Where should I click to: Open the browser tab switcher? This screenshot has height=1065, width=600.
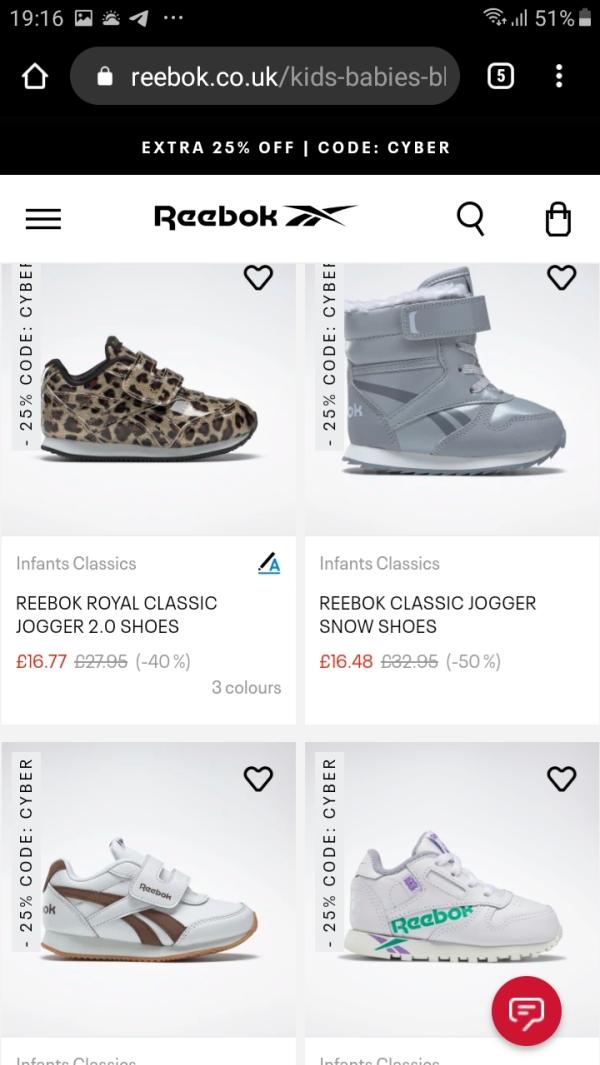point(500,76)
